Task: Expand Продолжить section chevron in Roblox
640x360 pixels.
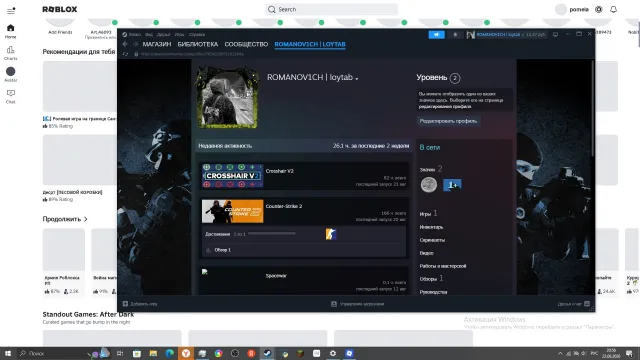Action: [86, 219]
